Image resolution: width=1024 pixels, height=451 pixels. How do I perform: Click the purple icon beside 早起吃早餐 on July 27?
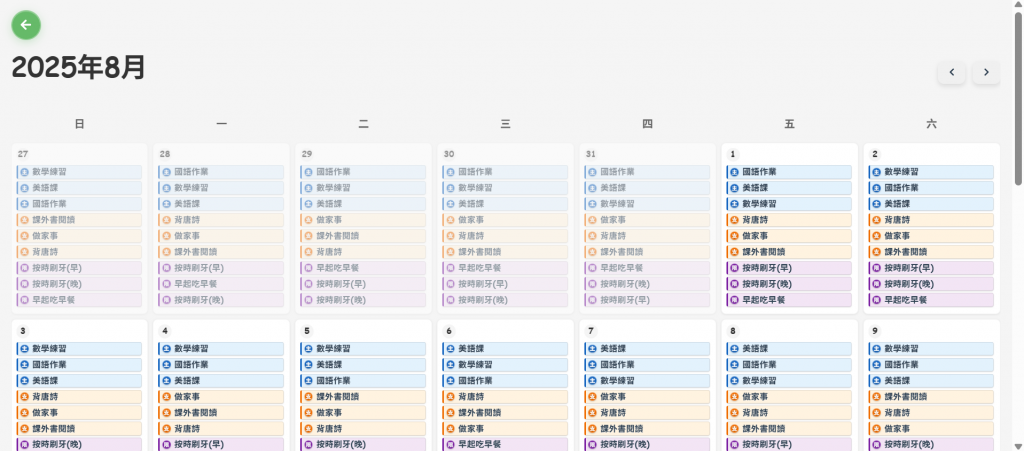(x=24, y=300)
